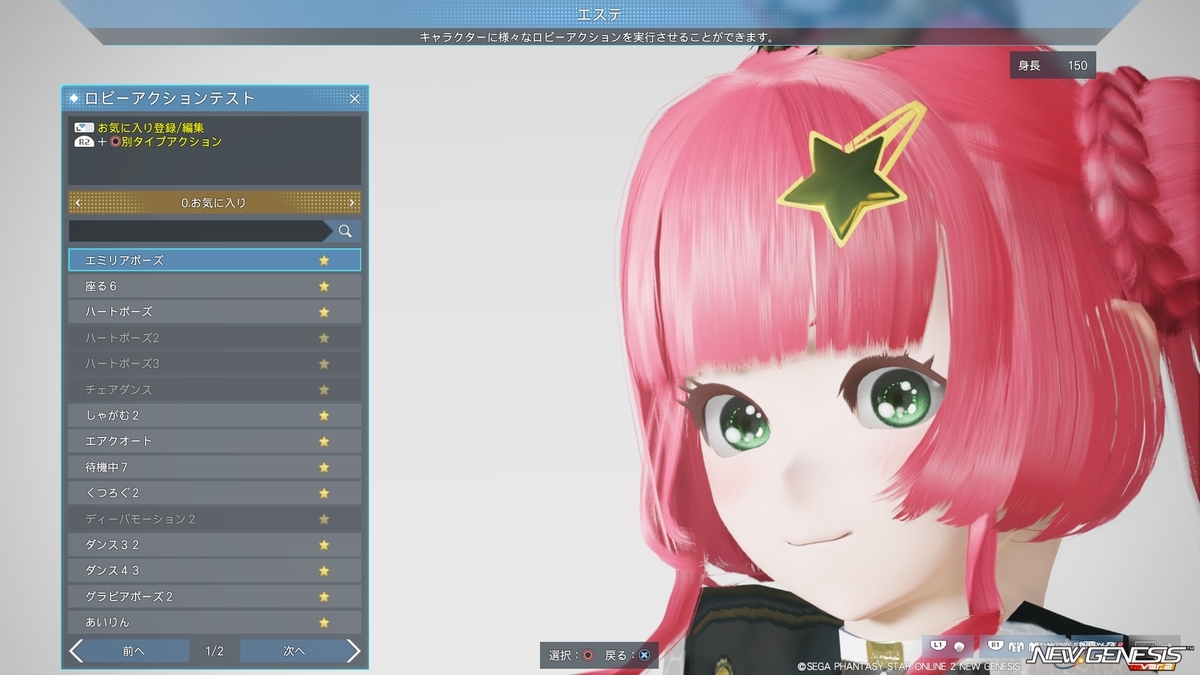Toggle favorite star on ハートポーズ row
This screenshot has height=675, width=1200.
(x=324, y=312)
